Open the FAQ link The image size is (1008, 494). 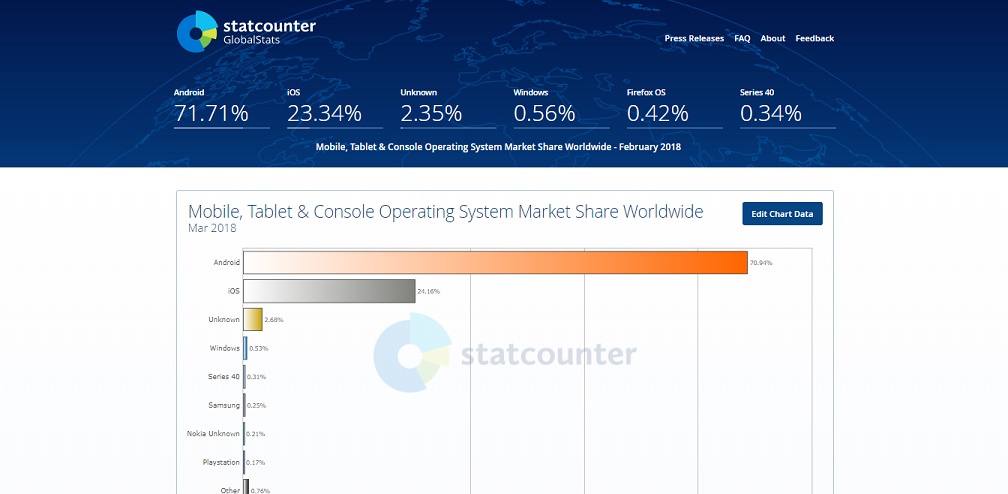point(742,39)
